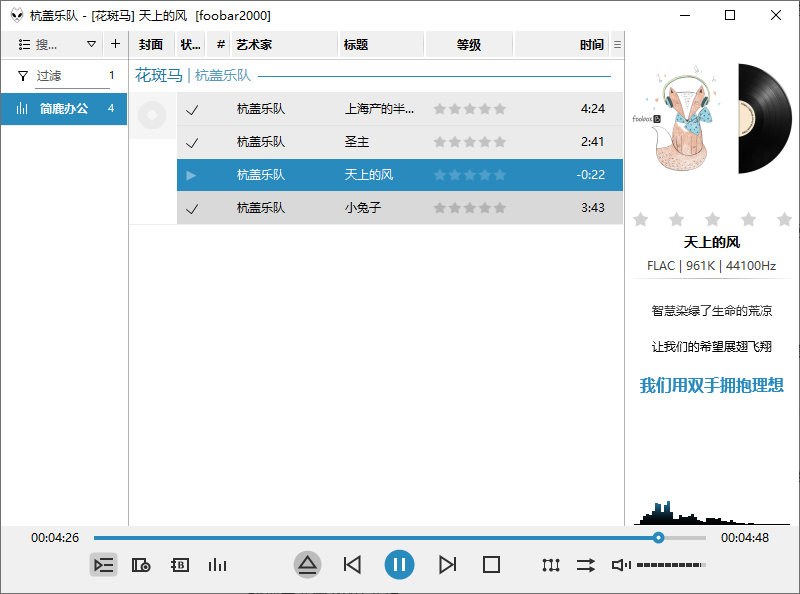The image size is (800, 594).
Task: Click the funnel icon next to 过滤
Action: pos(22,75)
